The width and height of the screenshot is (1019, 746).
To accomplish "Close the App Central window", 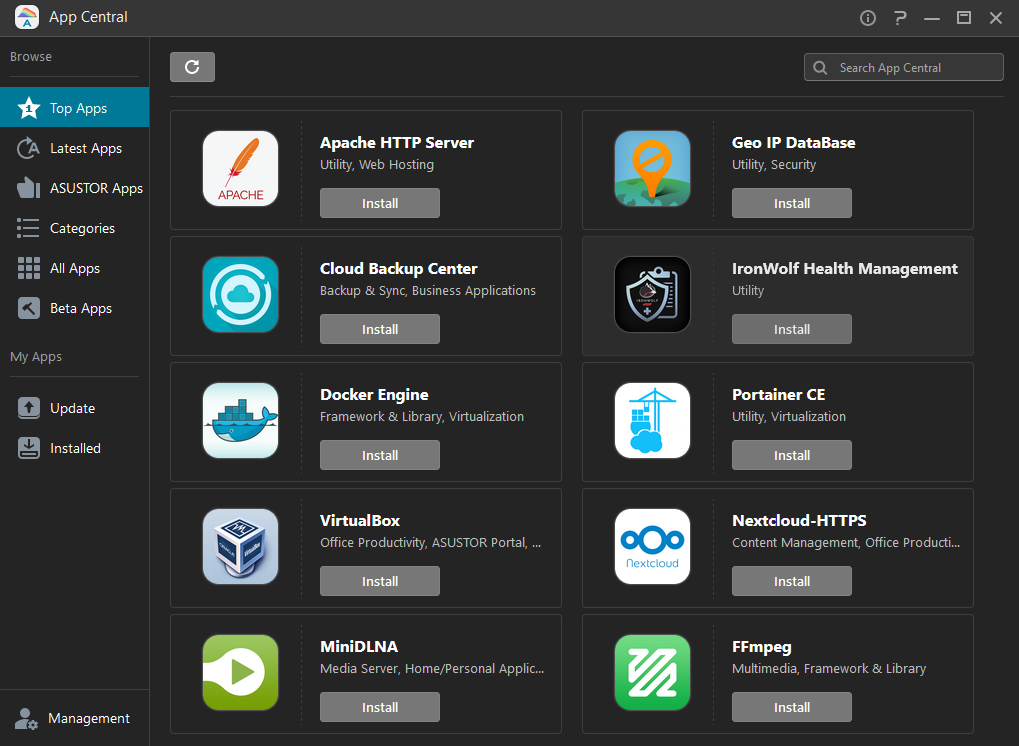I will [996, 18].
